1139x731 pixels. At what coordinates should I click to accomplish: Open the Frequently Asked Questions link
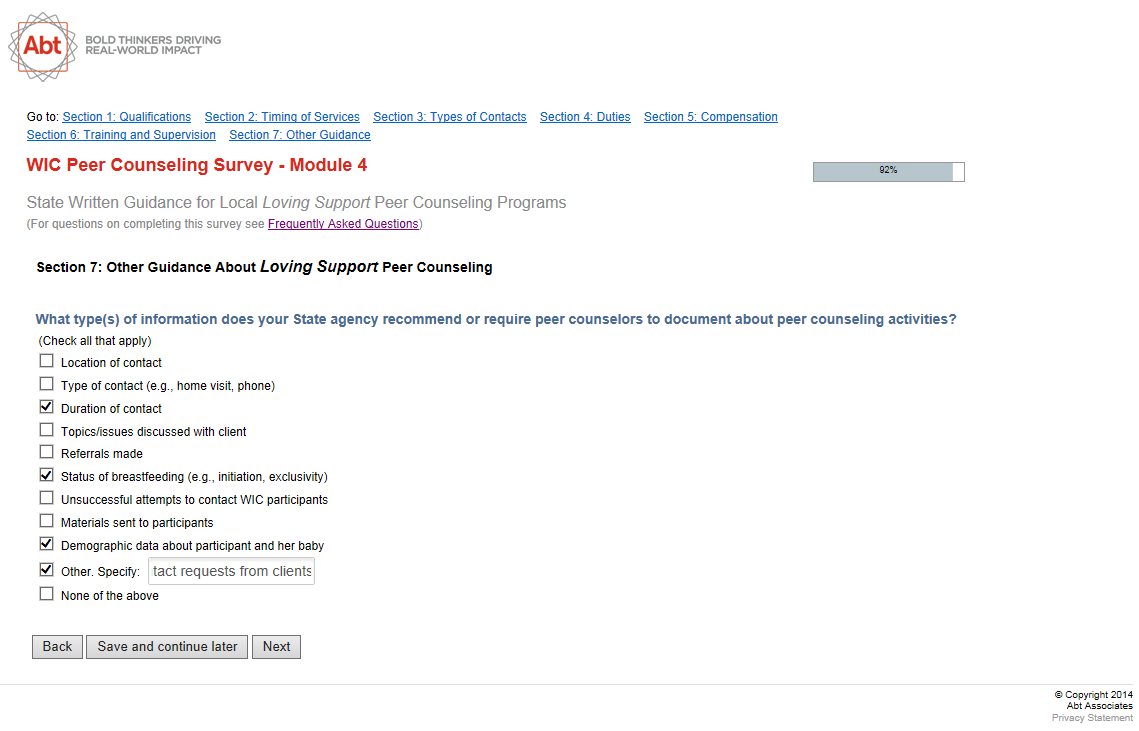coord(343,224)
